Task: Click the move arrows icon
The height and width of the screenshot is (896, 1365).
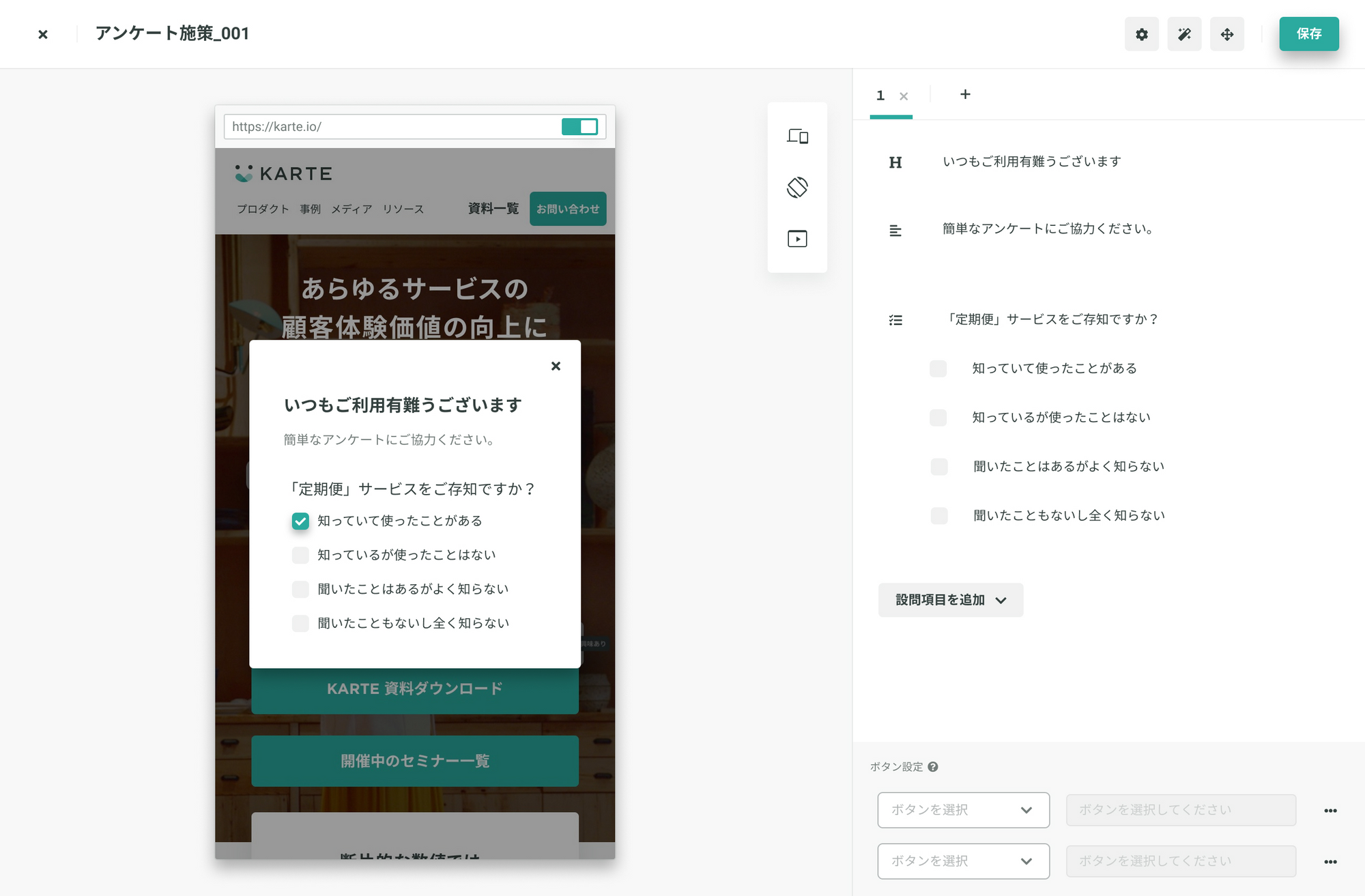Action: click(x=1227, y=34)
